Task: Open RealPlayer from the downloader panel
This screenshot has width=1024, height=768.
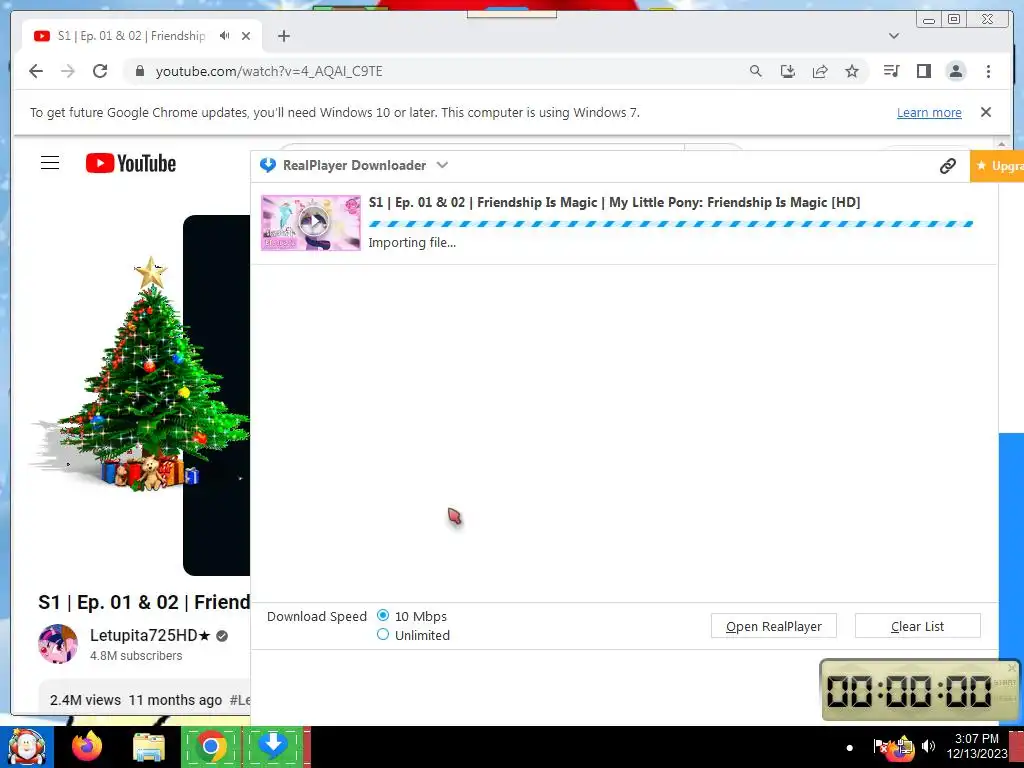Action: coord(773,626)
